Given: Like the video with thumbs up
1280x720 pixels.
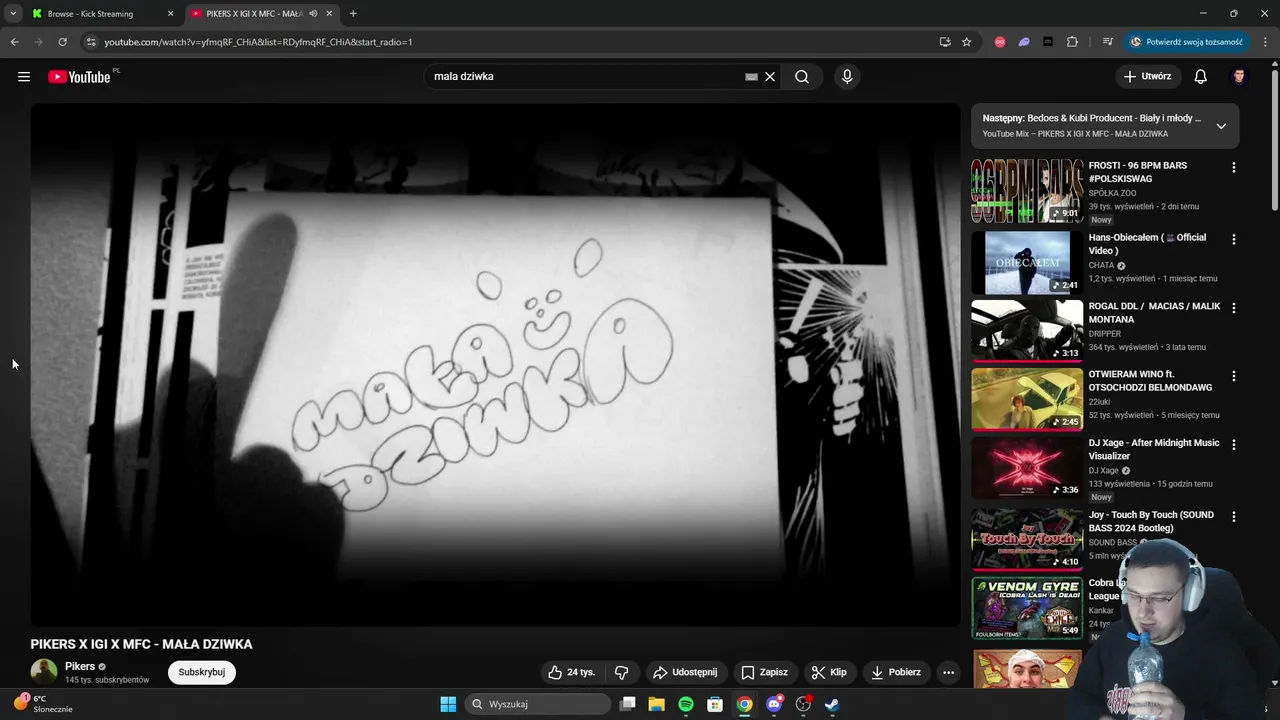Looking at the screenshot, I should click(x=571, y=672).
